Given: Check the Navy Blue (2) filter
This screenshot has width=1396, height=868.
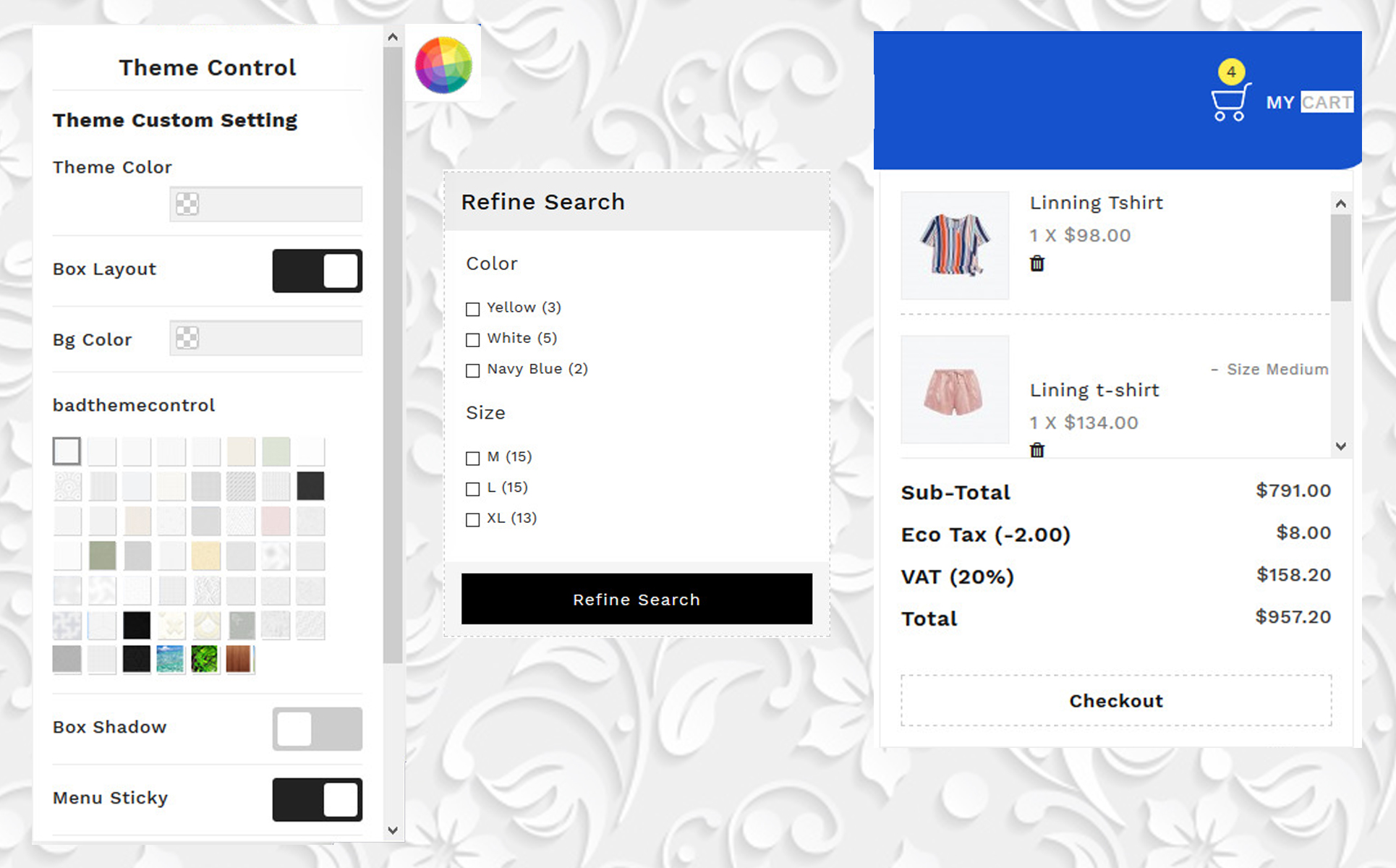Looking at the screenshot, I should [x=472, y=370].
